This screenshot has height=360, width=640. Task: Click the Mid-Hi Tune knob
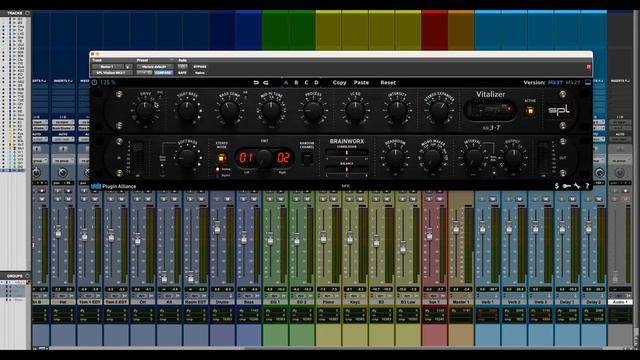coord(271,111)
